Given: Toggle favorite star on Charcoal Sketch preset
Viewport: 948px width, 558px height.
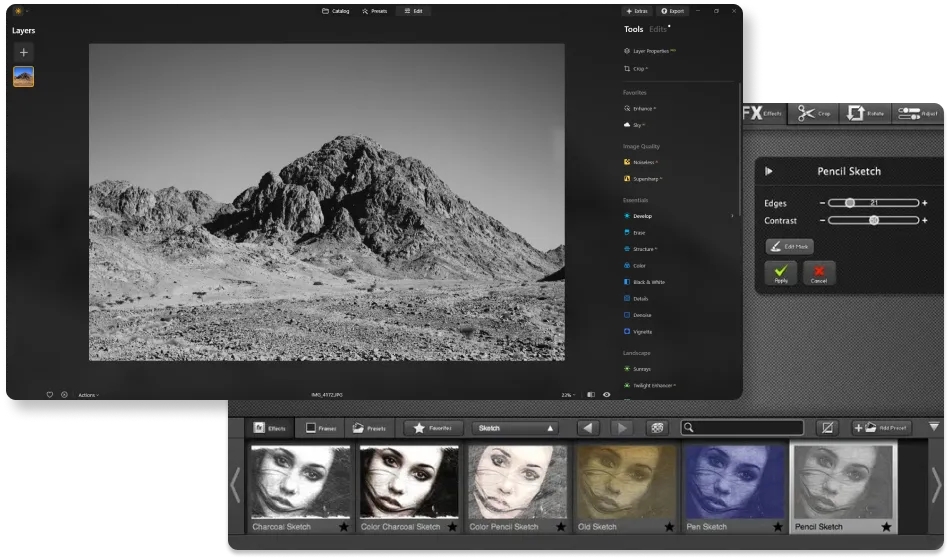Looking at the screenshot, I should coord(343,526).
